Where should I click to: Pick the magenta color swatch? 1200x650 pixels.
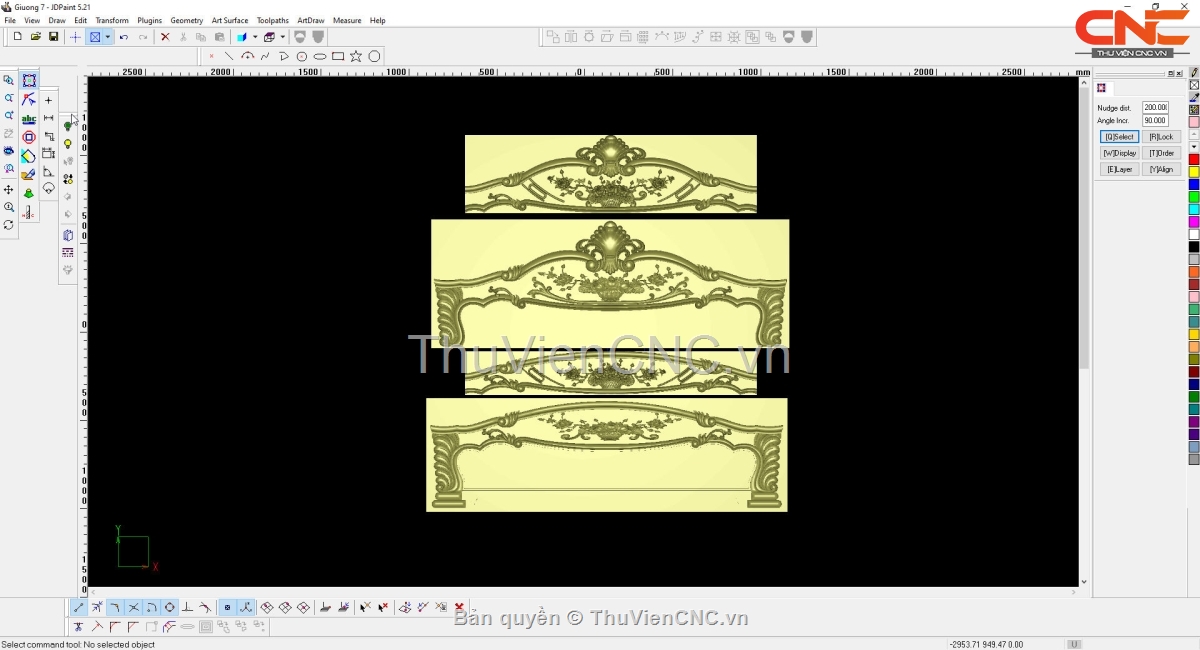click(1194, 222)
